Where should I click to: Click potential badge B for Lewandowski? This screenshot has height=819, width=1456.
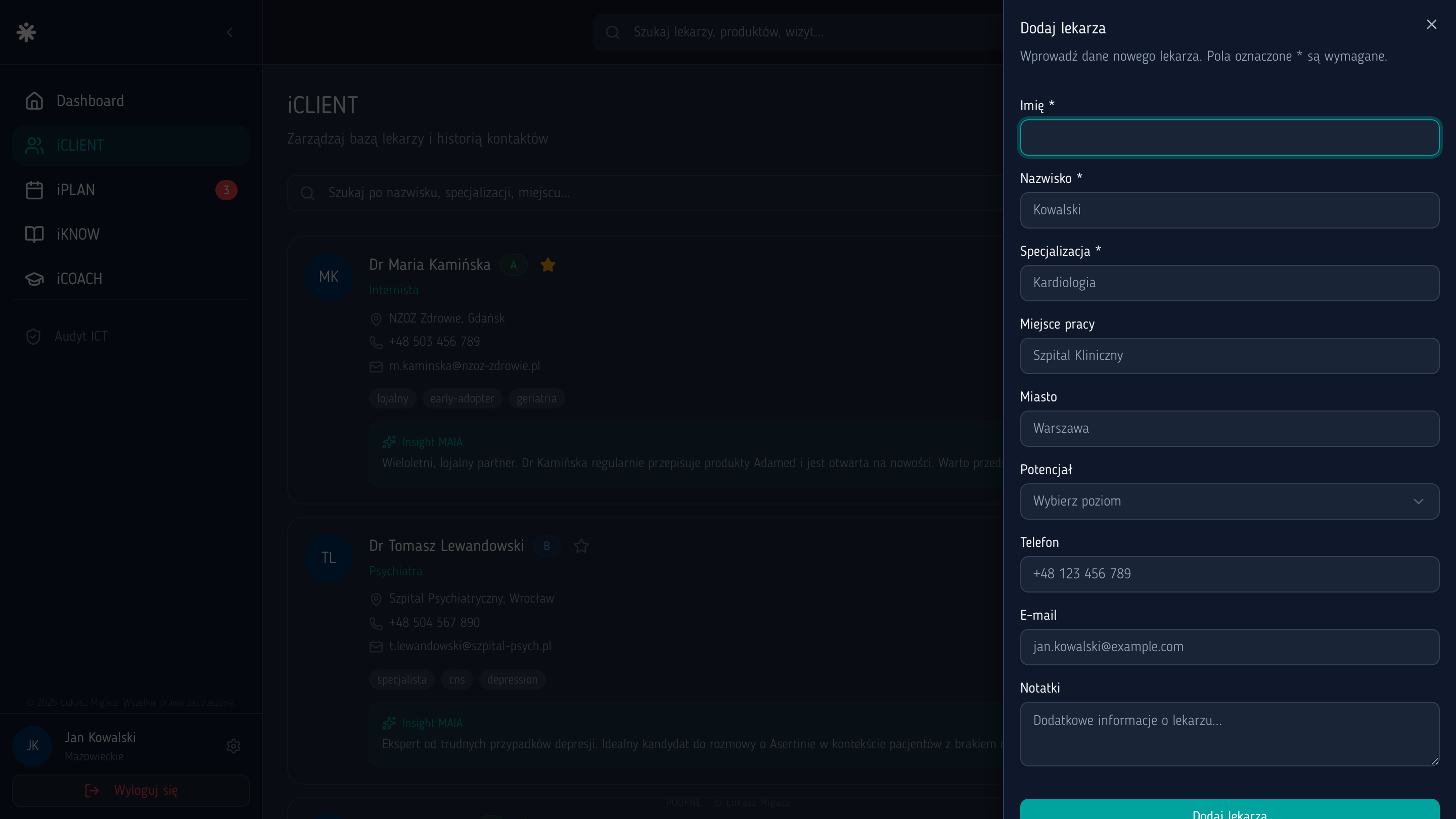tap(547, 546)
